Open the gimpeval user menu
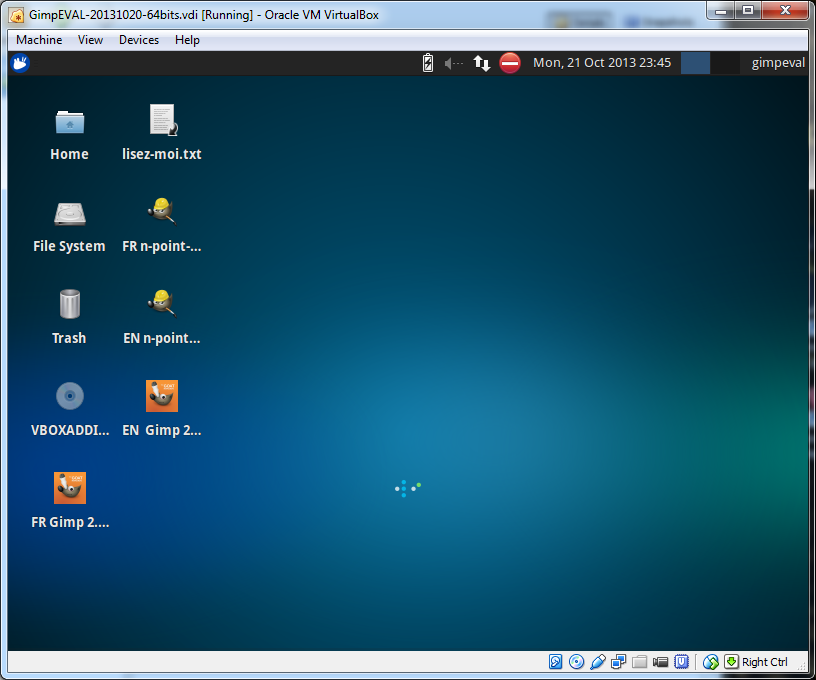Image resolution: width=816 pixels, height=680 pixels. (x=777, y=63)
